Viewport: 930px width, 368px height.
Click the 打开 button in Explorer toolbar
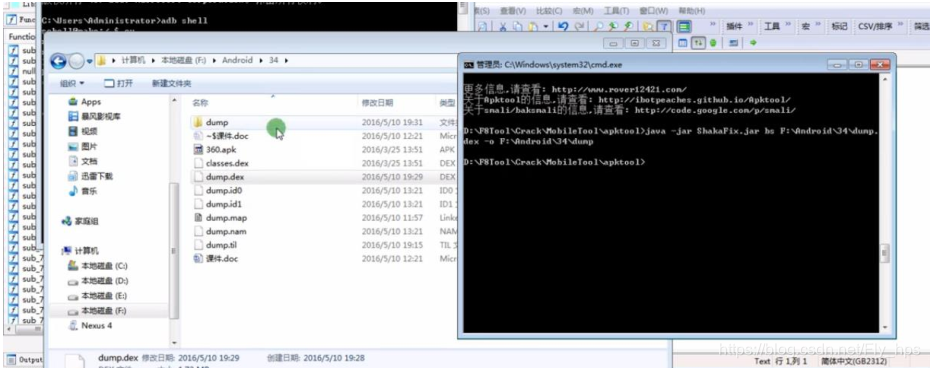pos(119,84)
